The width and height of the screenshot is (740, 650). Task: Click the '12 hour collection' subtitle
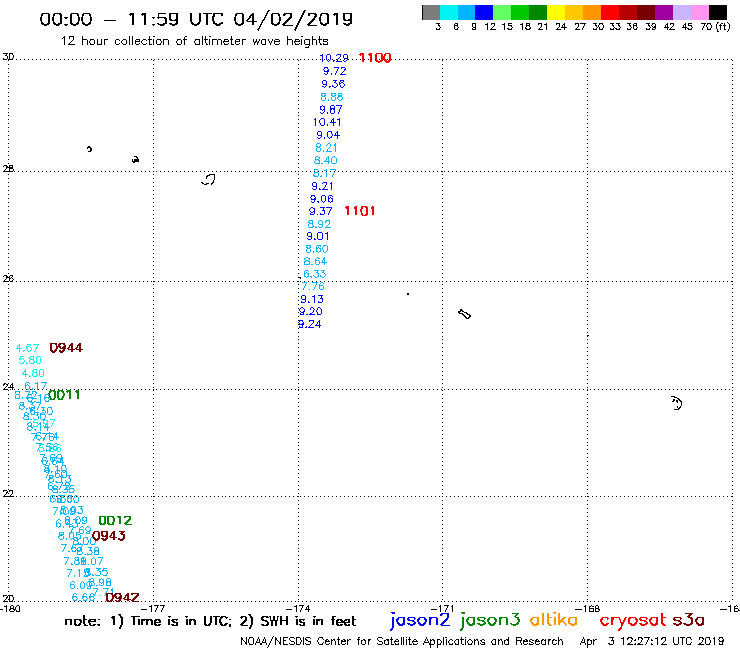[194, 41]
